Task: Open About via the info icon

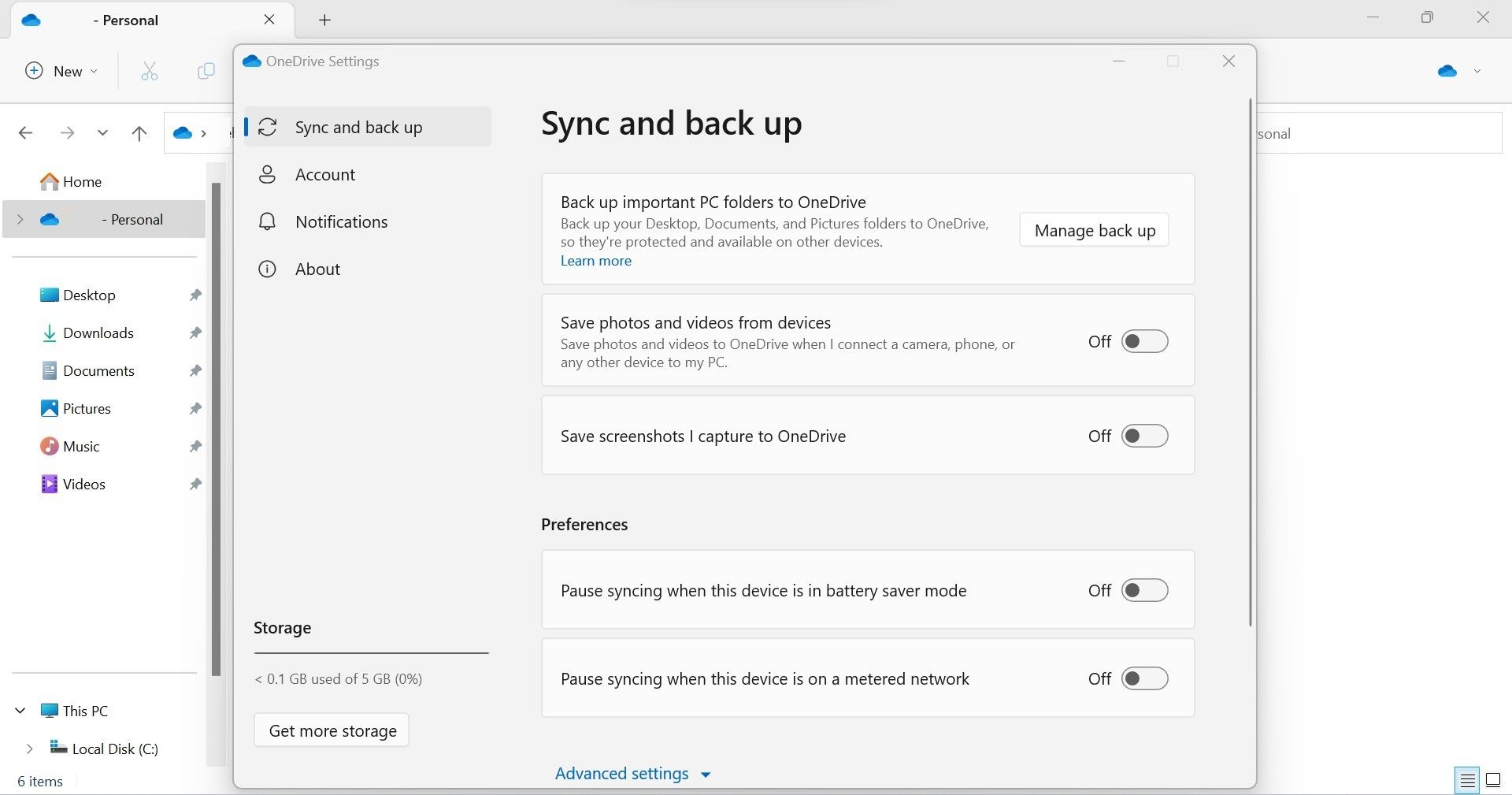Action: click(x=268, y=269)
